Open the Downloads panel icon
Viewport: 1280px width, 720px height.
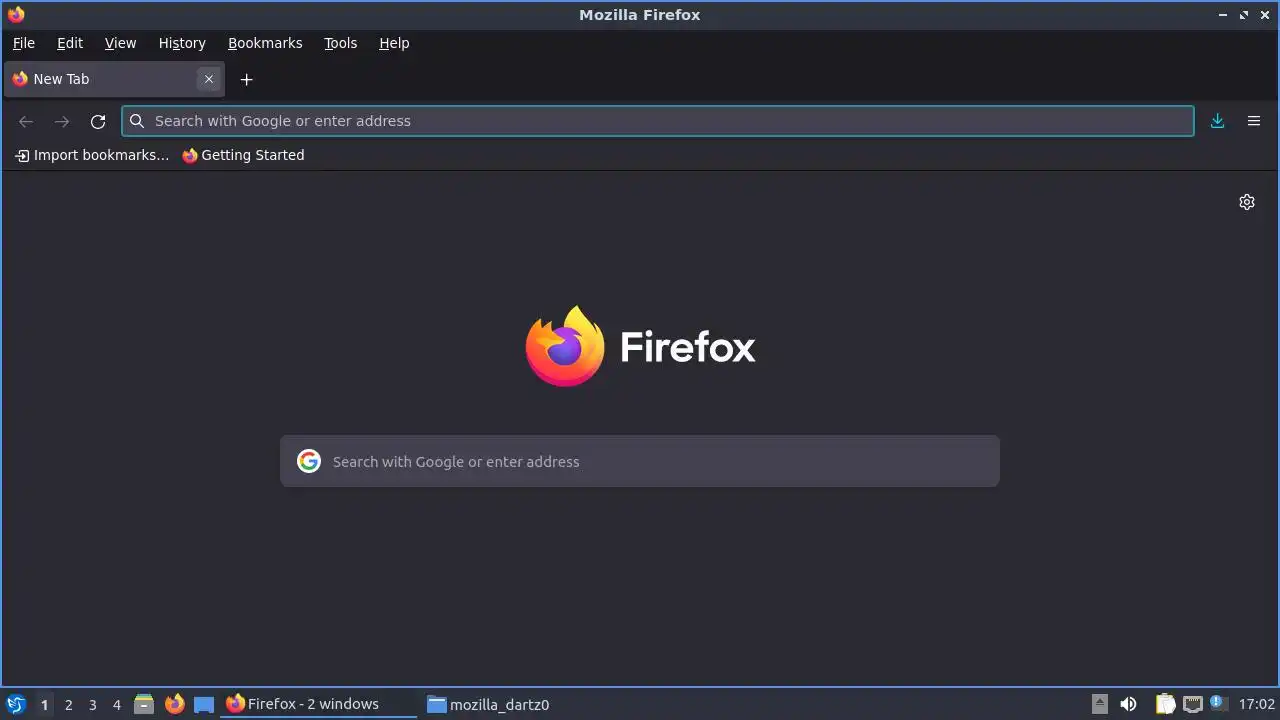tap(1217, 121)
